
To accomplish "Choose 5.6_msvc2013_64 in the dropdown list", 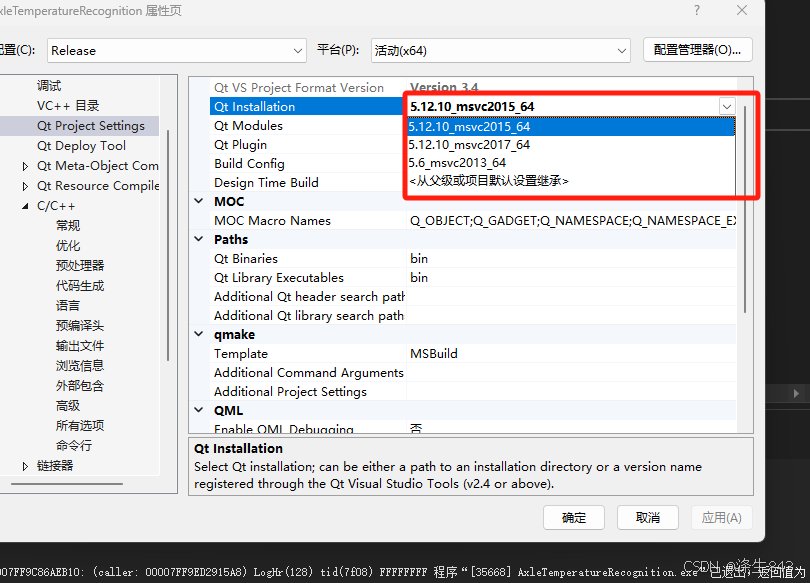I will [571, 163].
